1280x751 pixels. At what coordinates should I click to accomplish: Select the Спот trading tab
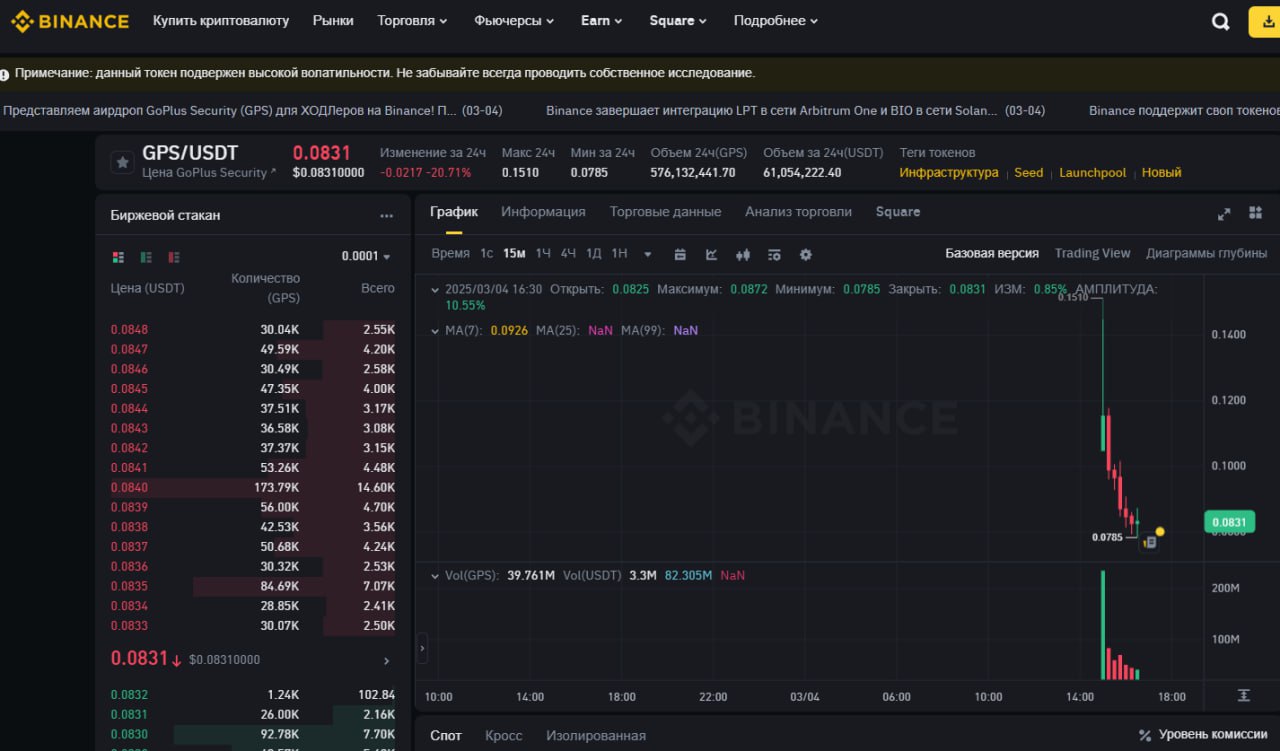pos(446,736)
